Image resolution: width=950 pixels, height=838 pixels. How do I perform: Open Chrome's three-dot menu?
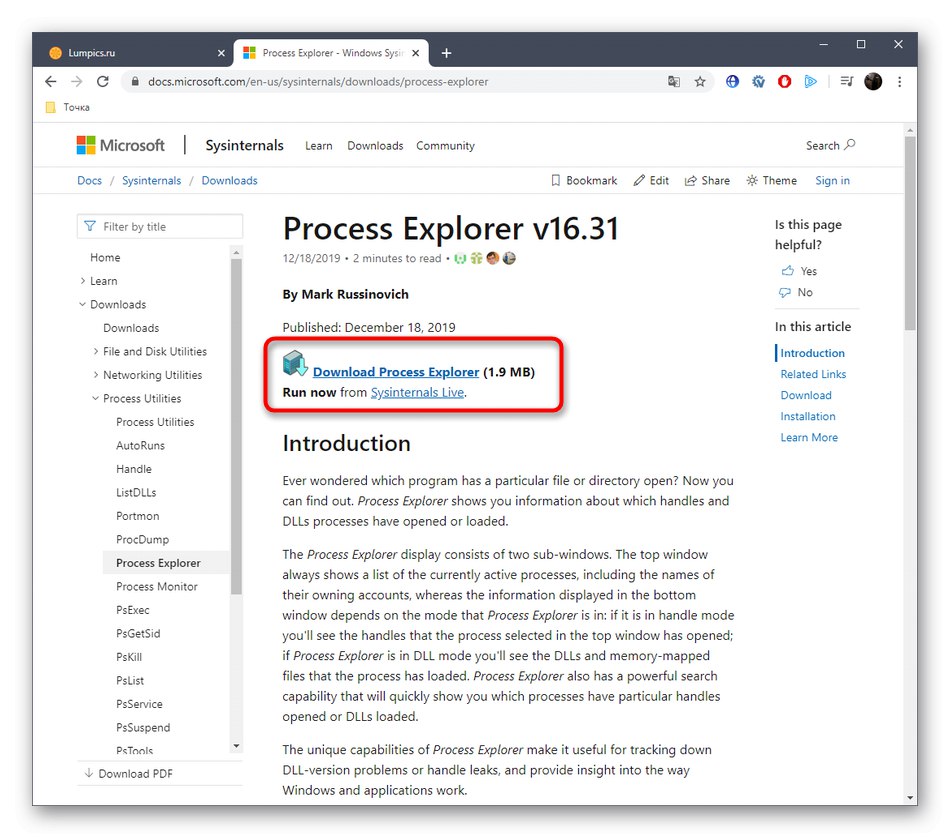pos(898,82)
